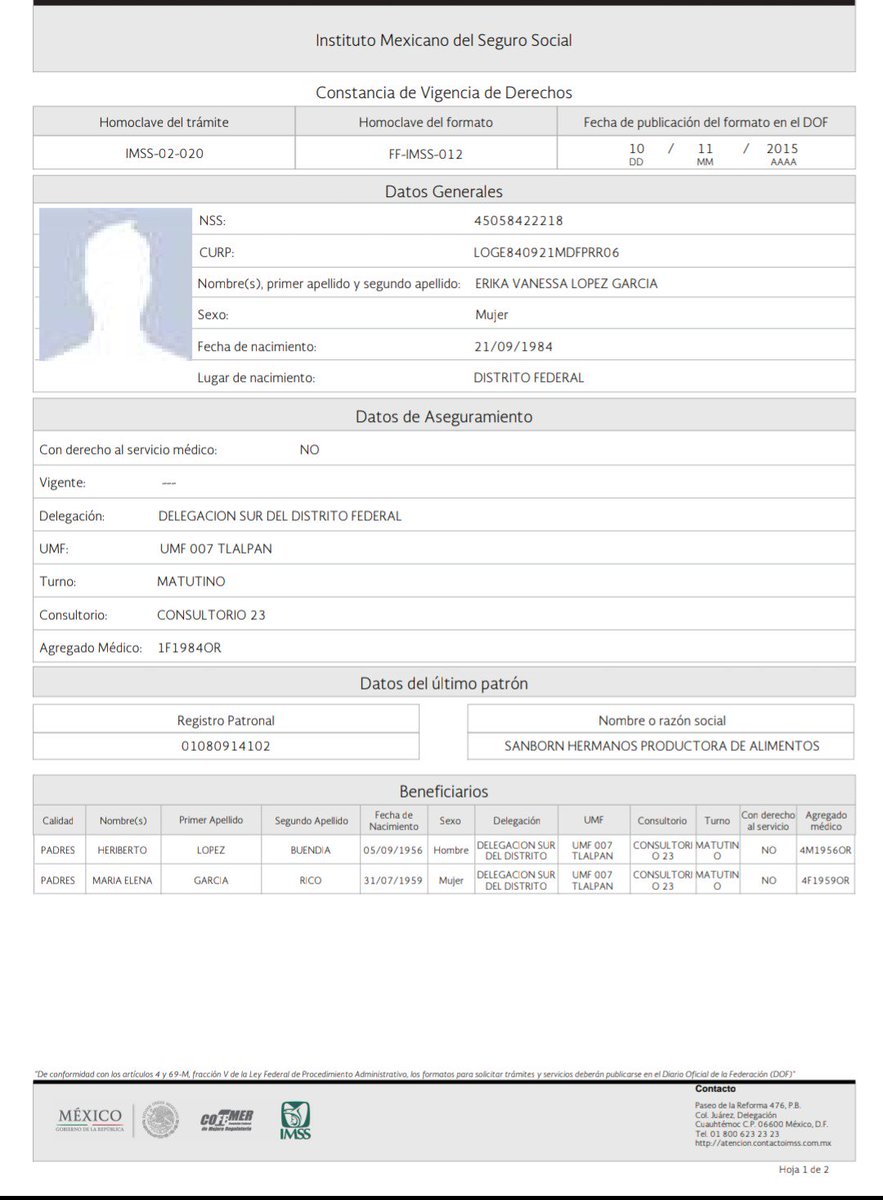Image resolution: width=883 pixels, height=1200 pixels.
Task: Click tramite code IMSS-02-020
Action: tap(164, 154)
